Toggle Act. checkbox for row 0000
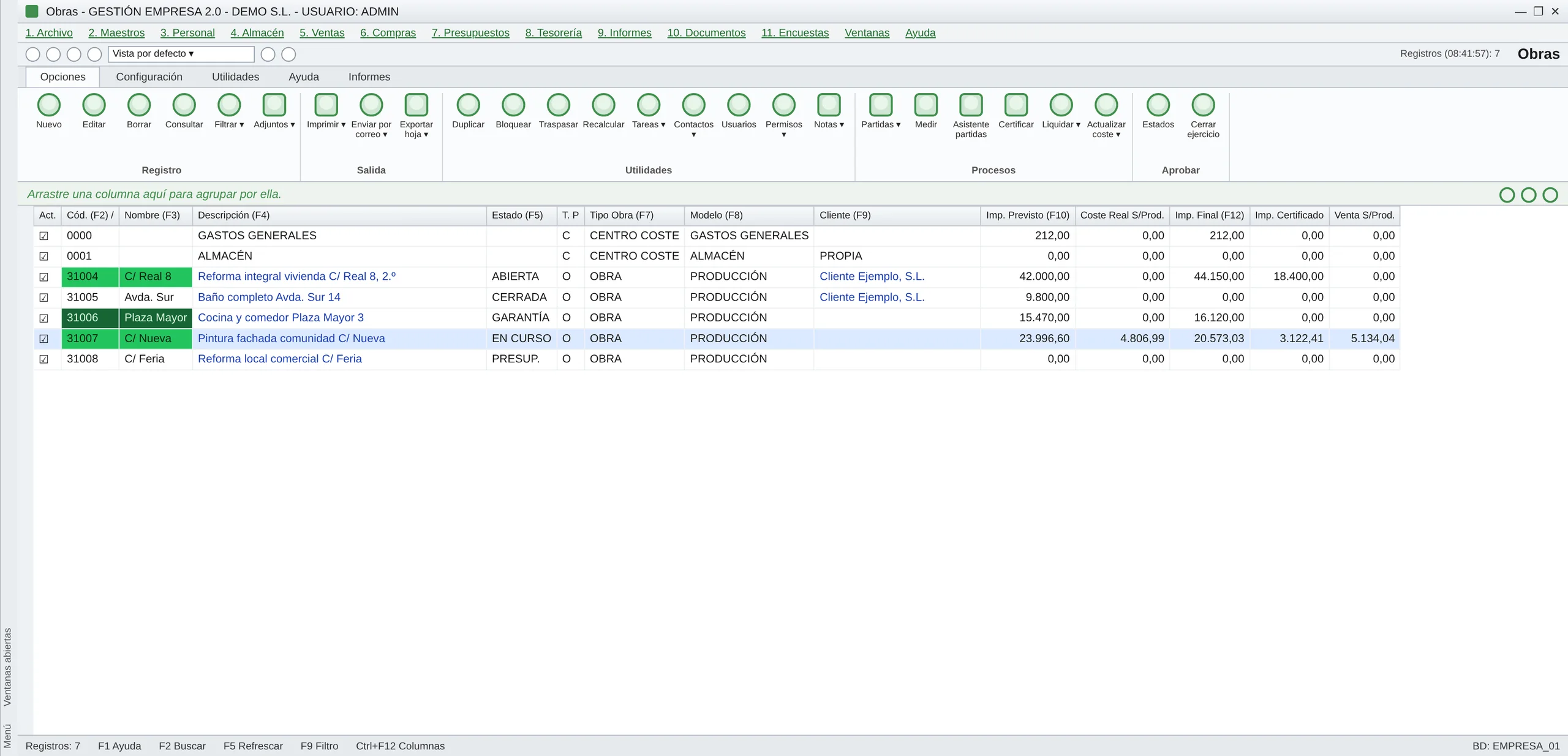This screenshot has height=756, width=1568. 43,236
